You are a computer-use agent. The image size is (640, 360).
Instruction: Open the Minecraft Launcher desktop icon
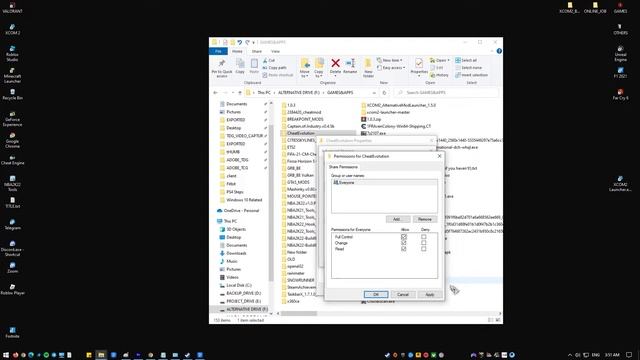pyautogui.click(x=12, y=76)
